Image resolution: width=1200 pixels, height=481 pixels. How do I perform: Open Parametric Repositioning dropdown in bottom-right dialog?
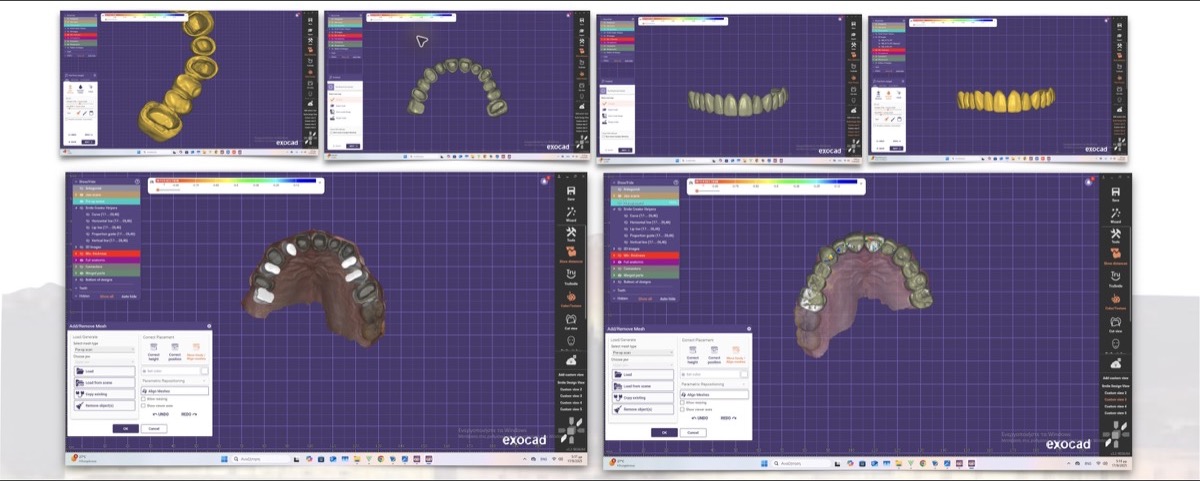pyautogui.click(x=714, y=384)
